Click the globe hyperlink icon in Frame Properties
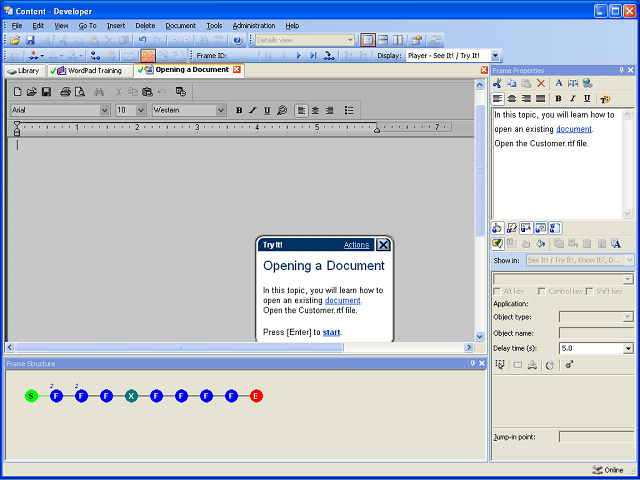The width and height of the screenshot is (640, 480). pyautogui.click(x=588, y=83)
